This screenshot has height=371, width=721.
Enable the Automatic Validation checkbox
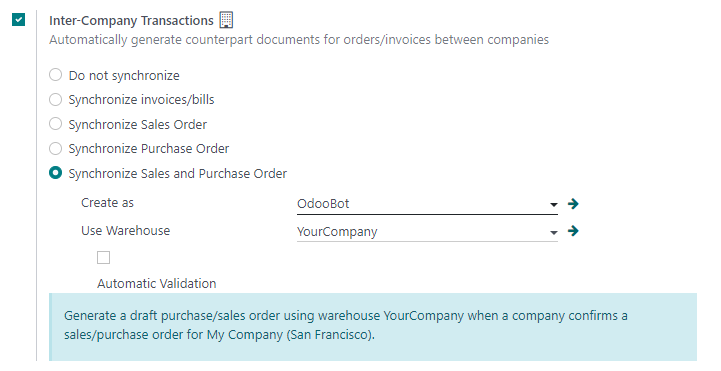click(x=103, y=257)
